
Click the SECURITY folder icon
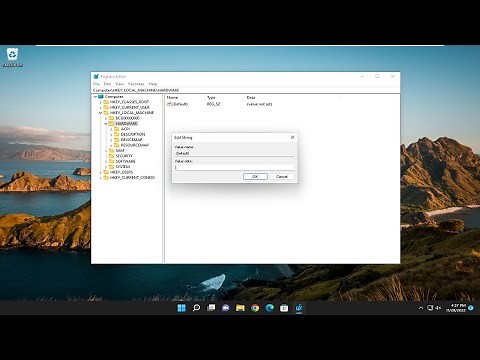pyautogui.click(x=111, y=156)
